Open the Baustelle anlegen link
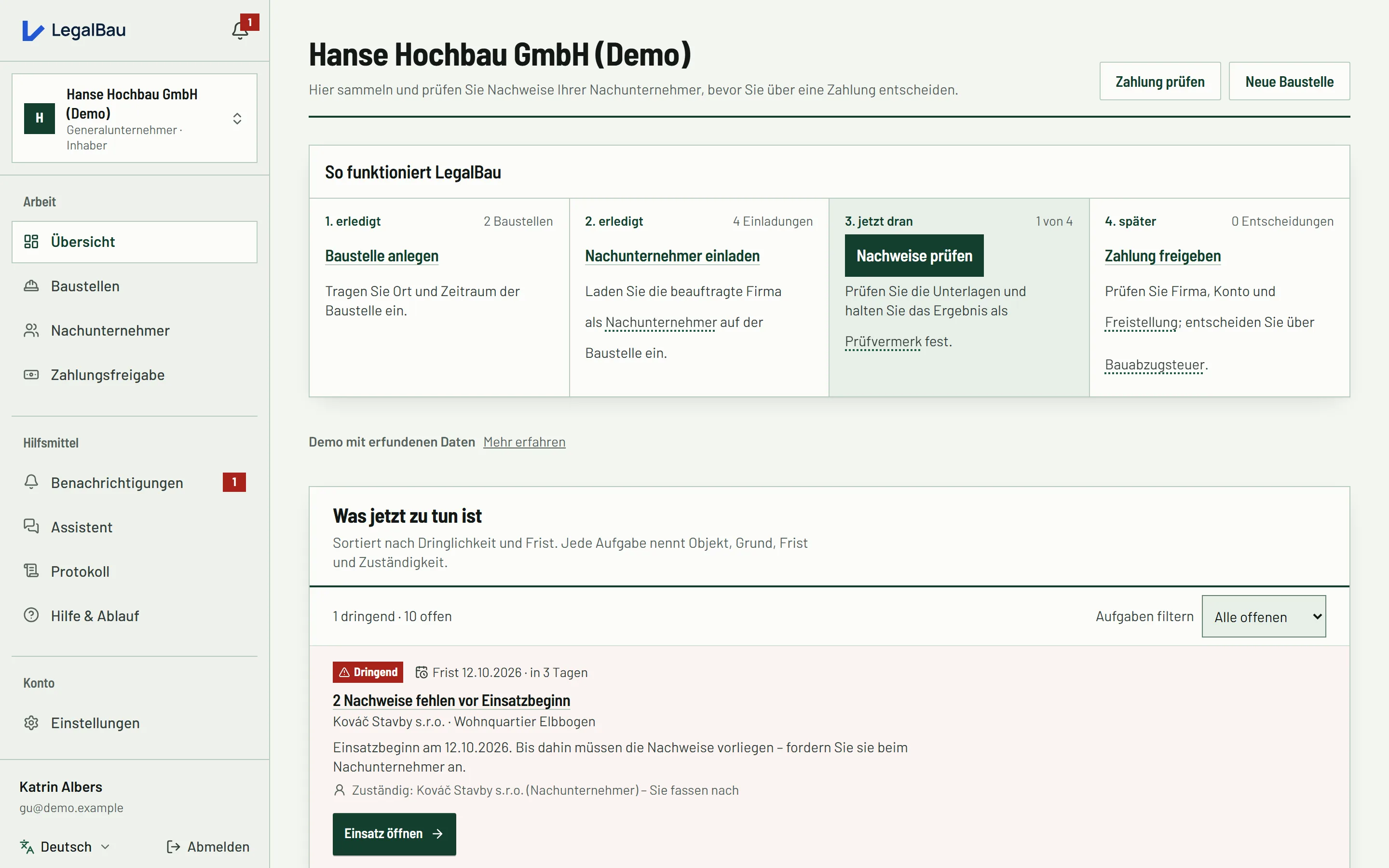This screenshot has height=868, width=1389. click(x=381, y=256)
